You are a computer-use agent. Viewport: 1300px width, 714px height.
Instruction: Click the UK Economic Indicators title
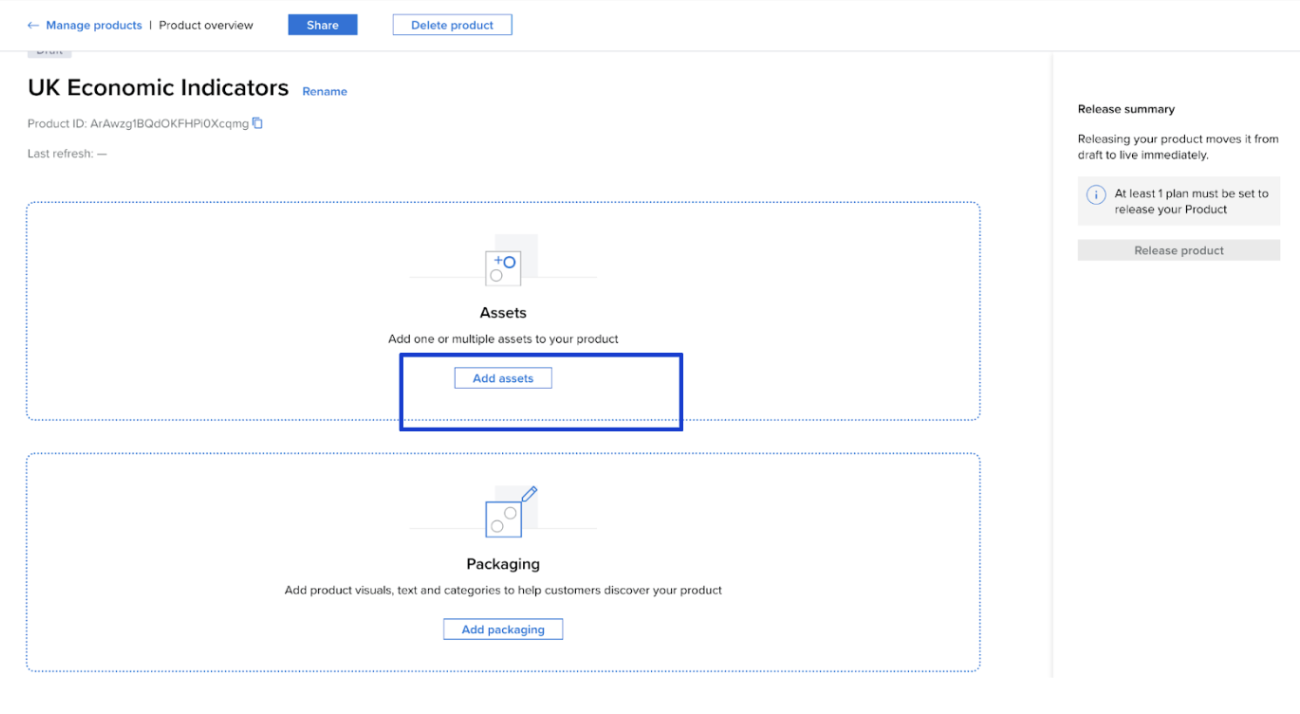pos(158,88)
